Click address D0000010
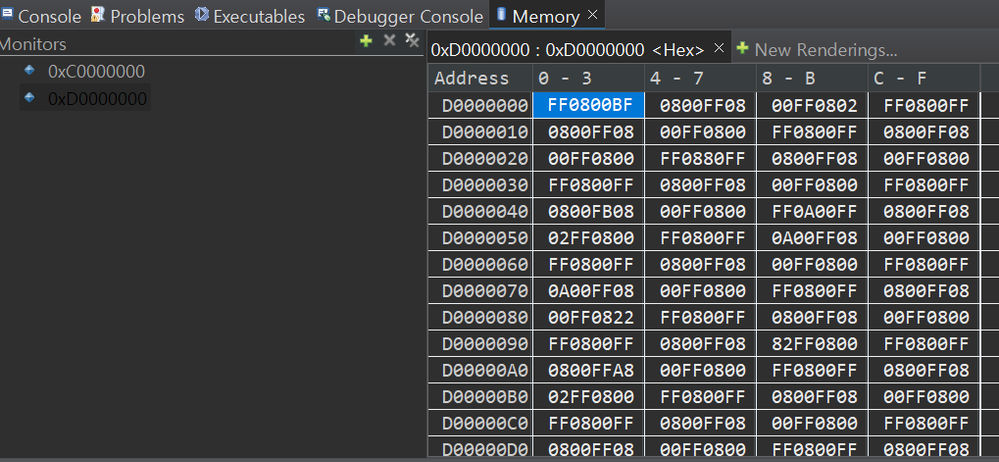The image size is (999, 462). pyautogui.click(x=480, y=132)
